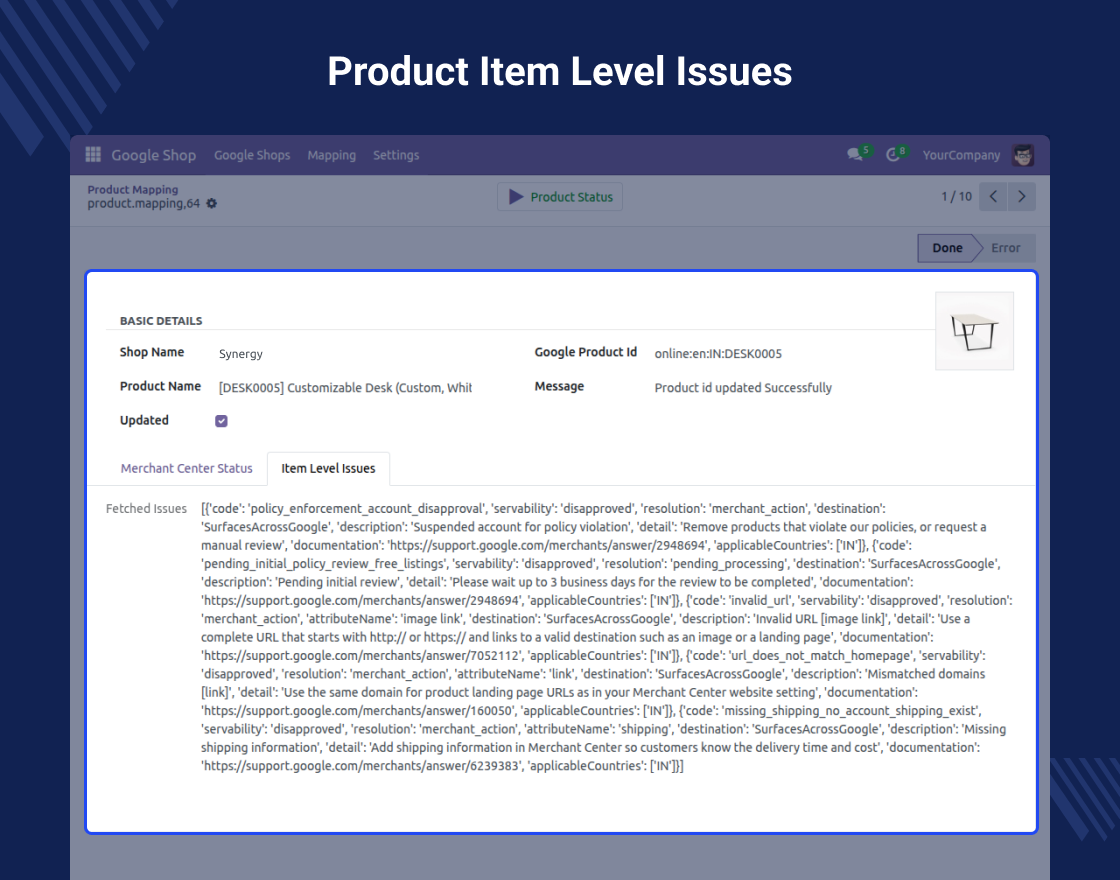Open the activities clock icon
The height and width of the screenshot is (880, 1120).
coord(892,154)
